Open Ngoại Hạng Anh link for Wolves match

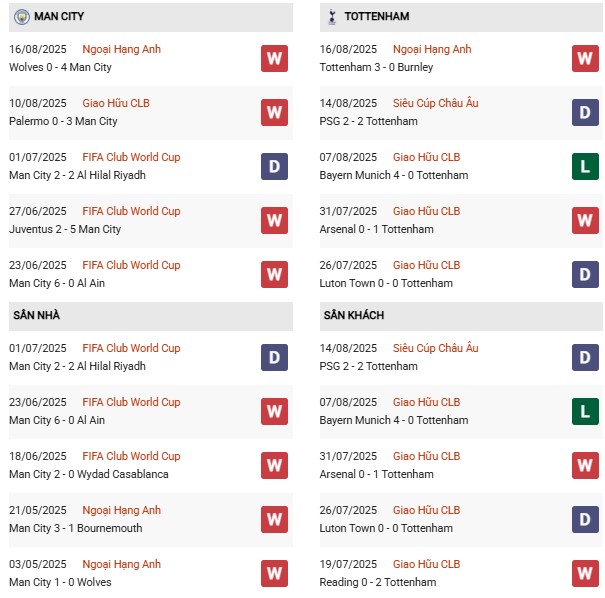[123, 49]
